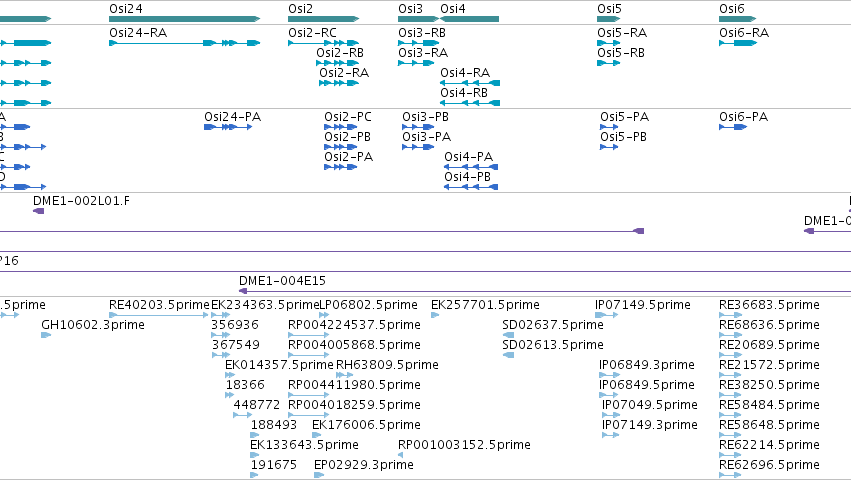Select the Osi4-RA transcript glyph
Viewport: 851px width, 480px height.
point(470,83)
